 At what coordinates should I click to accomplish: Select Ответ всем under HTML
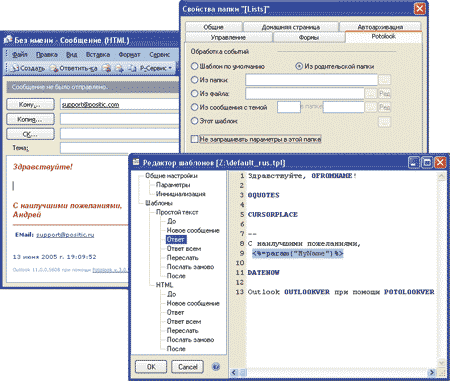(184, 322)
